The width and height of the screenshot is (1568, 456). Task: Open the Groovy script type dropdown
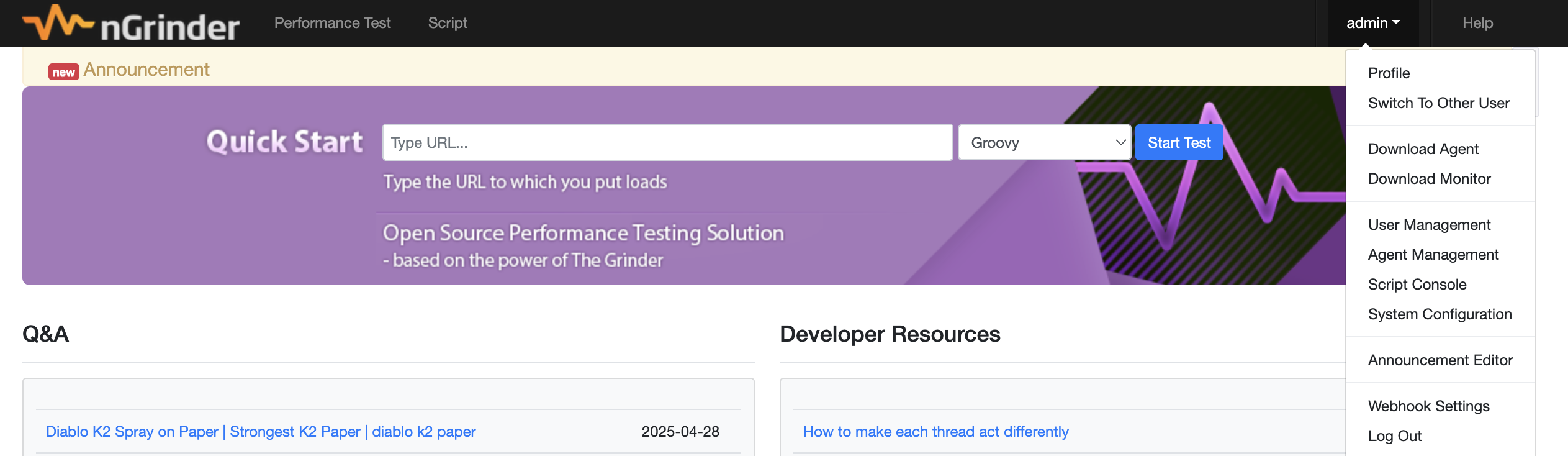pyautogui.click(x=1045, y=142)
